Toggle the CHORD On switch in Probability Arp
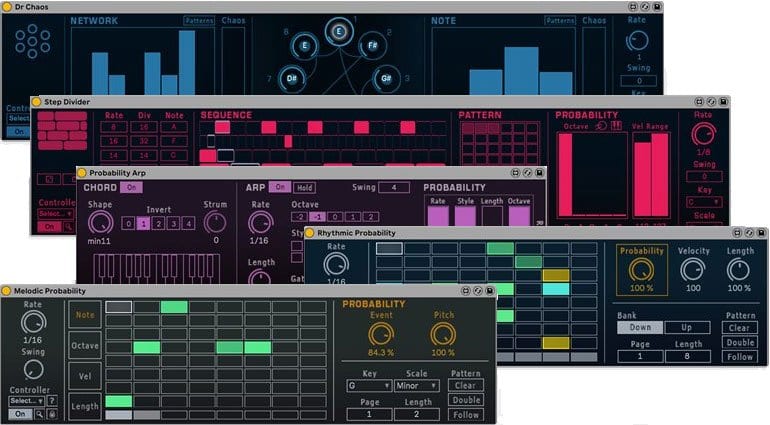This screenshot has width=770, height=425. click(x=132, y=187)
